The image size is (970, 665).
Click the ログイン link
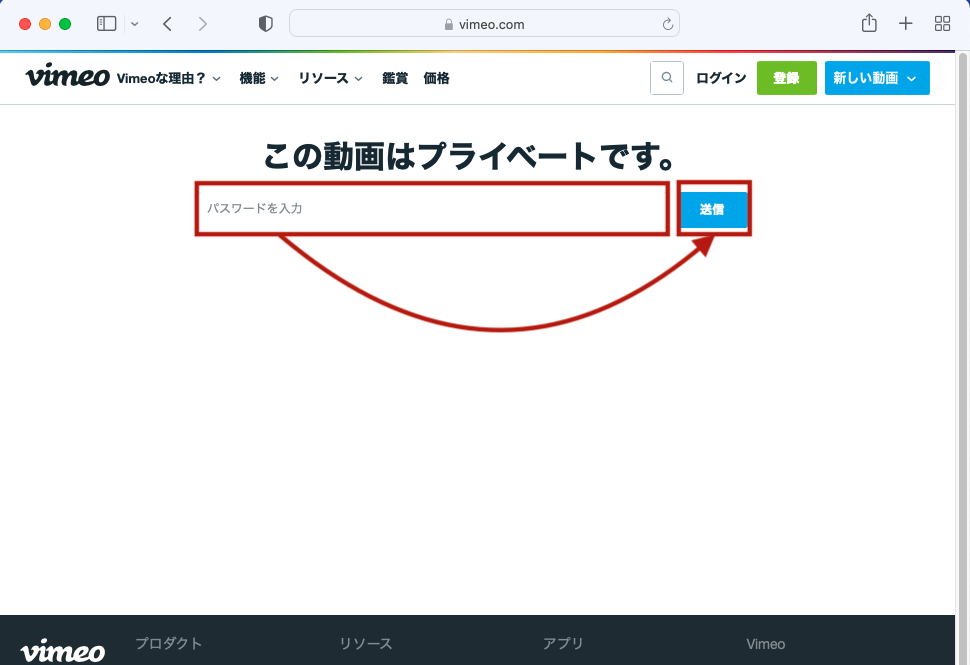tap(721, 78)
